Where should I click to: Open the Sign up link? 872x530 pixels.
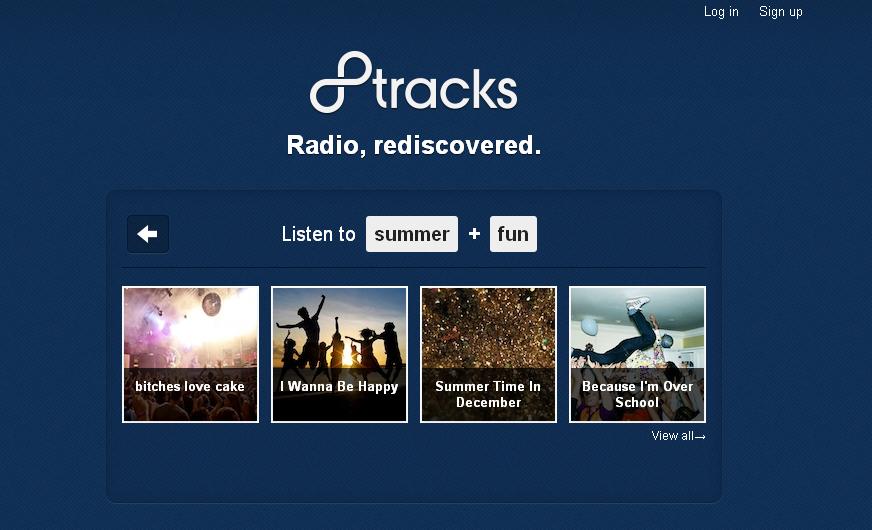click(780, 12)
